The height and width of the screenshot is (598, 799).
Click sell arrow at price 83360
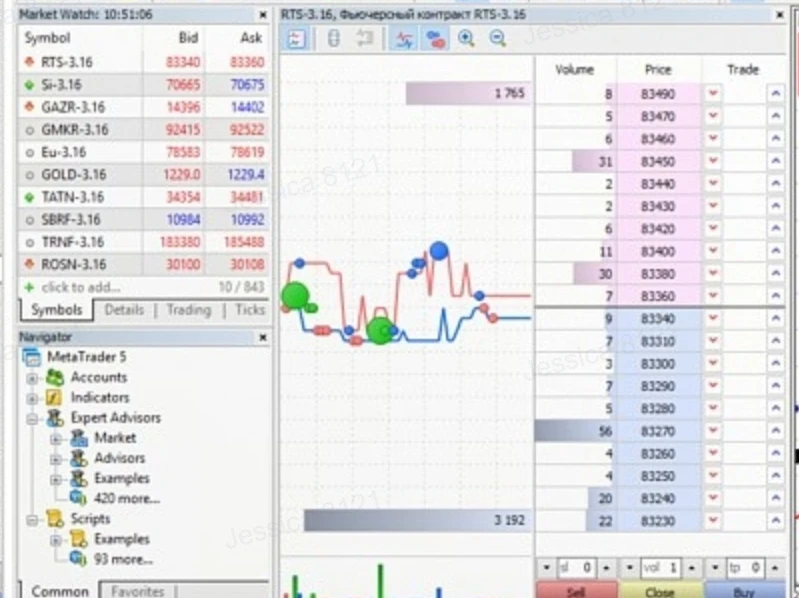point(713,296)
